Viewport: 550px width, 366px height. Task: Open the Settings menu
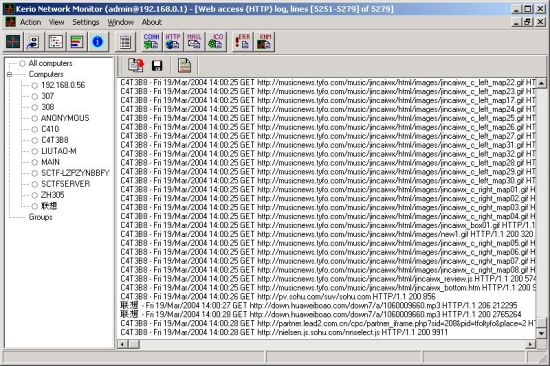pyautogui.click(x=86, y=22)
